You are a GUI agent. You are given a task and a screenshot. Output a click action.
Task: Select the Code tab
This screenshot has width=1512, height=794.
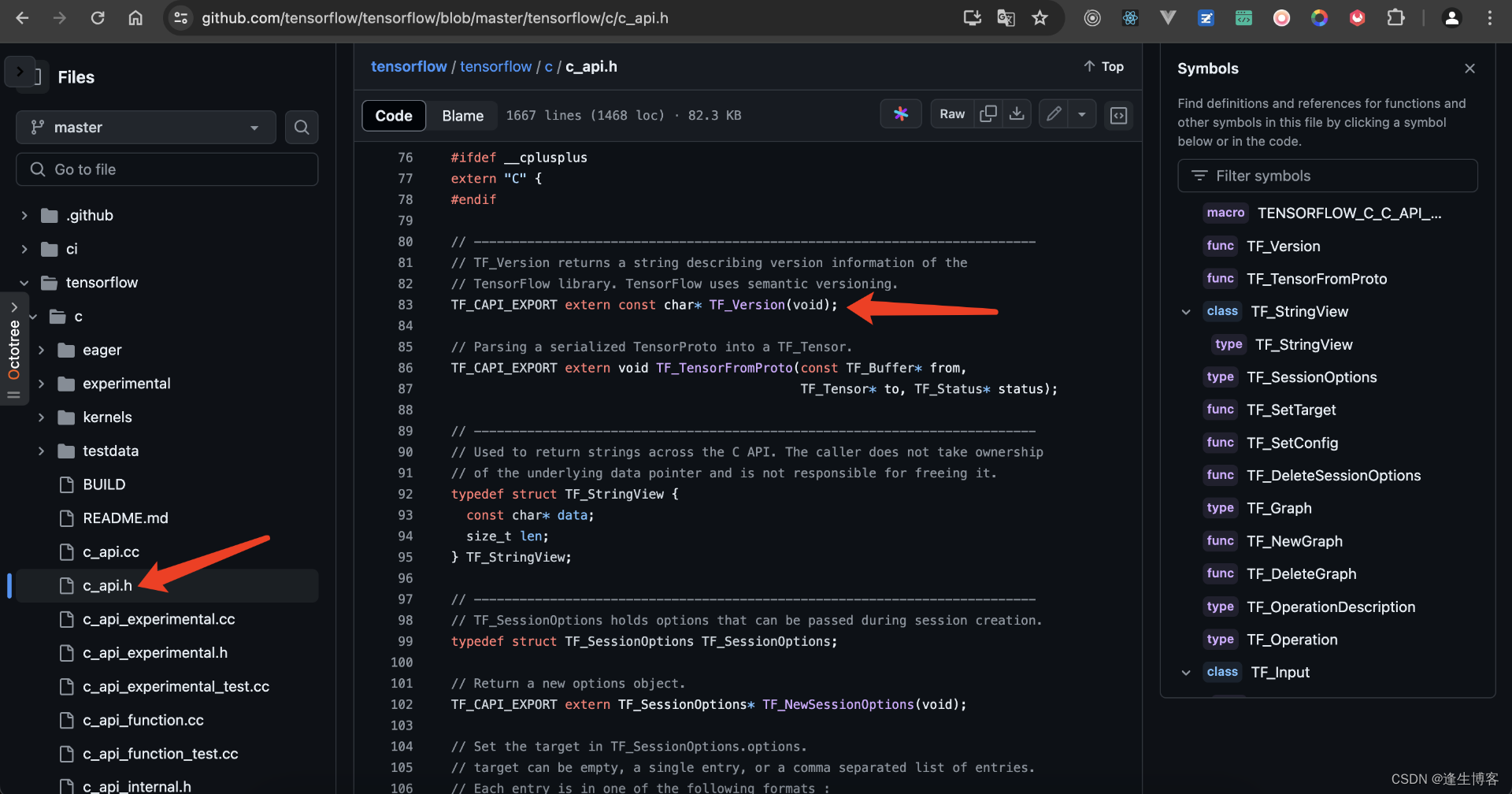[x=393, y=115]
